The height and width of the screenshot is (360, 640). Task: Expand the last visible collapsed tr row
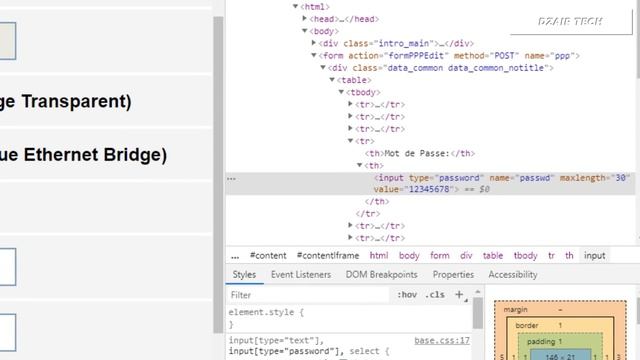[350, 238]
